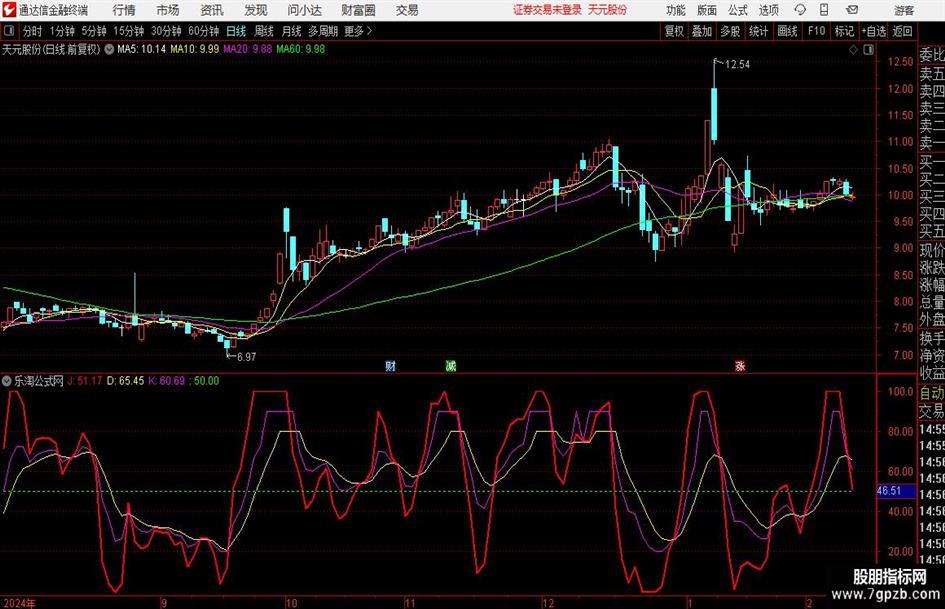Open the 行情 menu
The width and height of the screenshot is (945, 609).
(x=124, y=10)
